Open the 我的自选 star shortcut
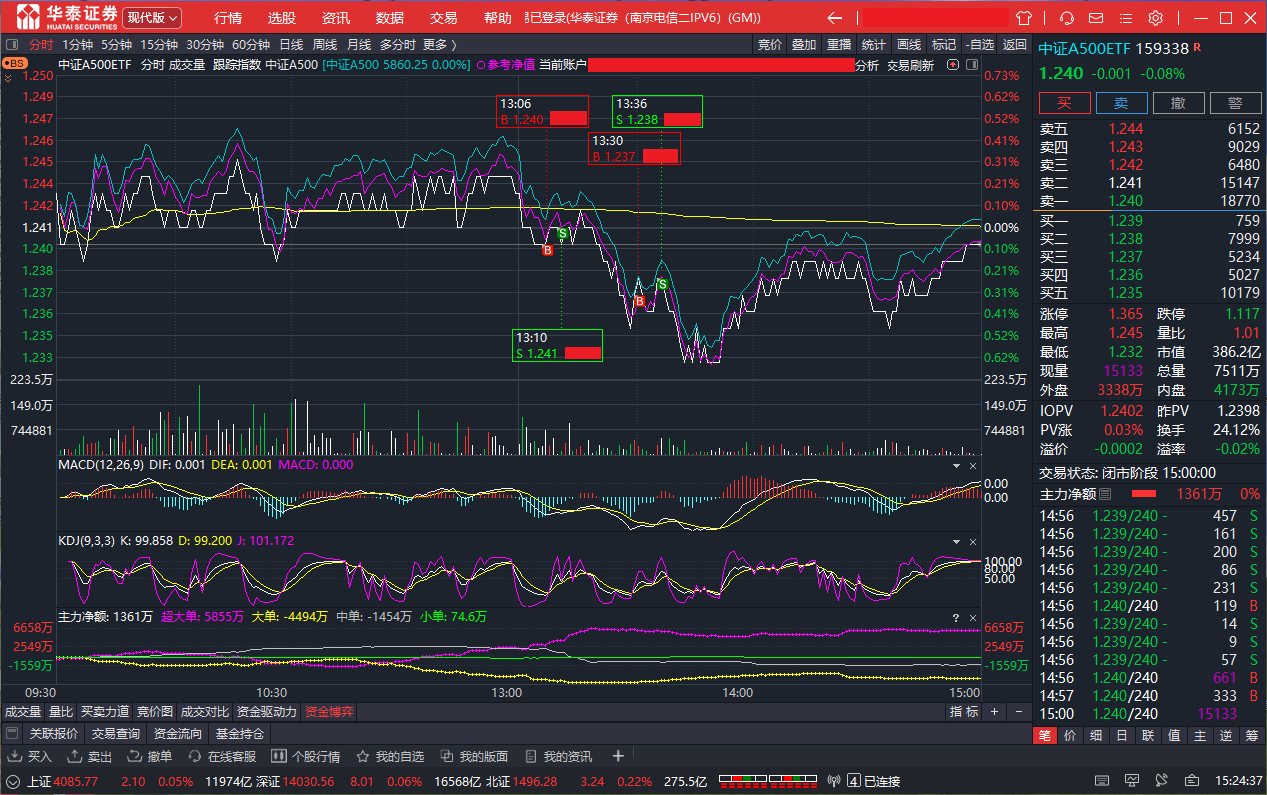 tap(390, 756)
